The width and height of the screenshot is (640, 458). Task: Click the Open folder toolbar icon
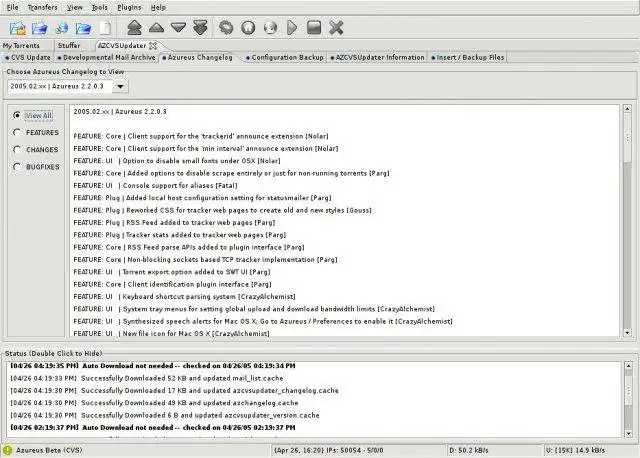click(x=83, y=28)
